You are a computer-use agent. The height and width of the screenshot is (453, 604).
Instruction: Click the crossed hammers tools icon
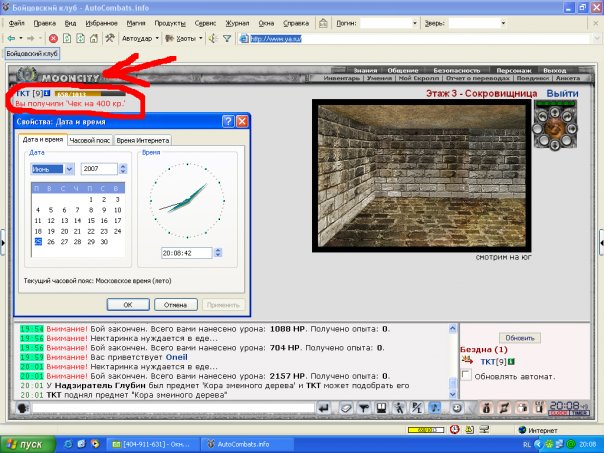tap(110, 38)
